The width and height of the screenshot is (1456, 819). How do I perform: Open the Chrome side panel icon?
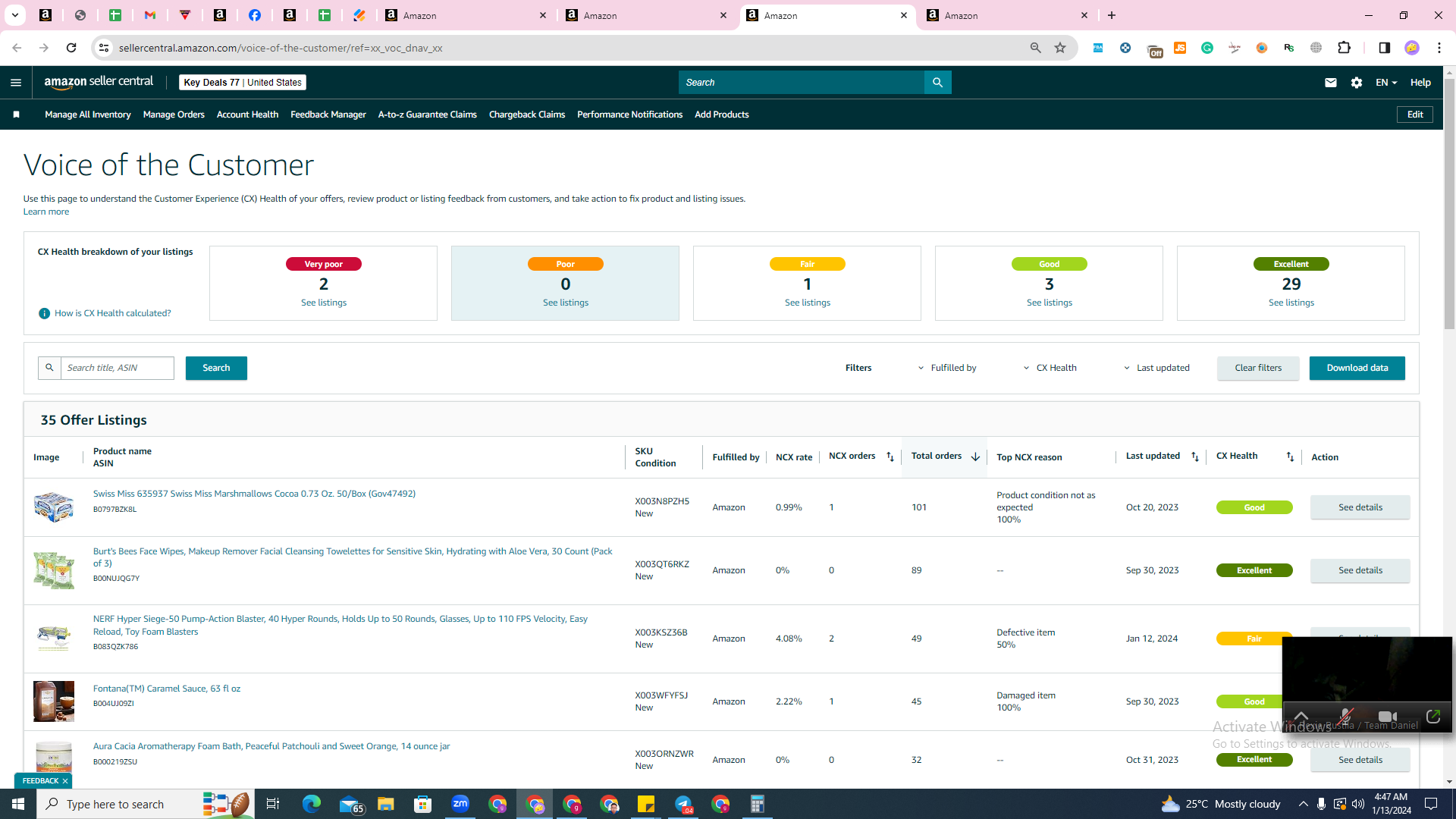point(1384,48)
